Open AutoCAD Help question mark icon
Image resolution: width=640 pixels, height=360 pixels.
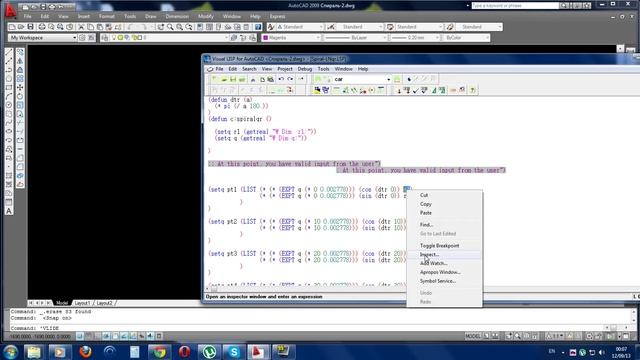click(258, 27)
